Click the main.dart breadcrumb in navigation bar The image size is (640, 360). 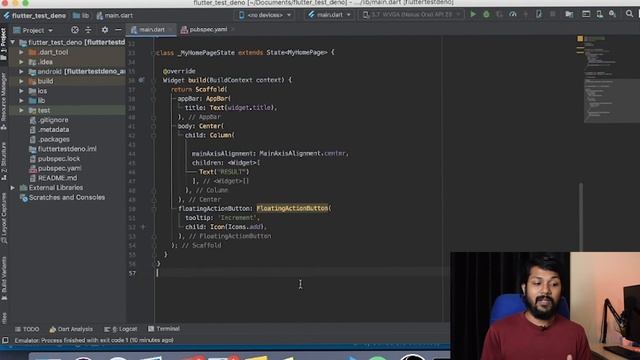(x=115, y=16)
